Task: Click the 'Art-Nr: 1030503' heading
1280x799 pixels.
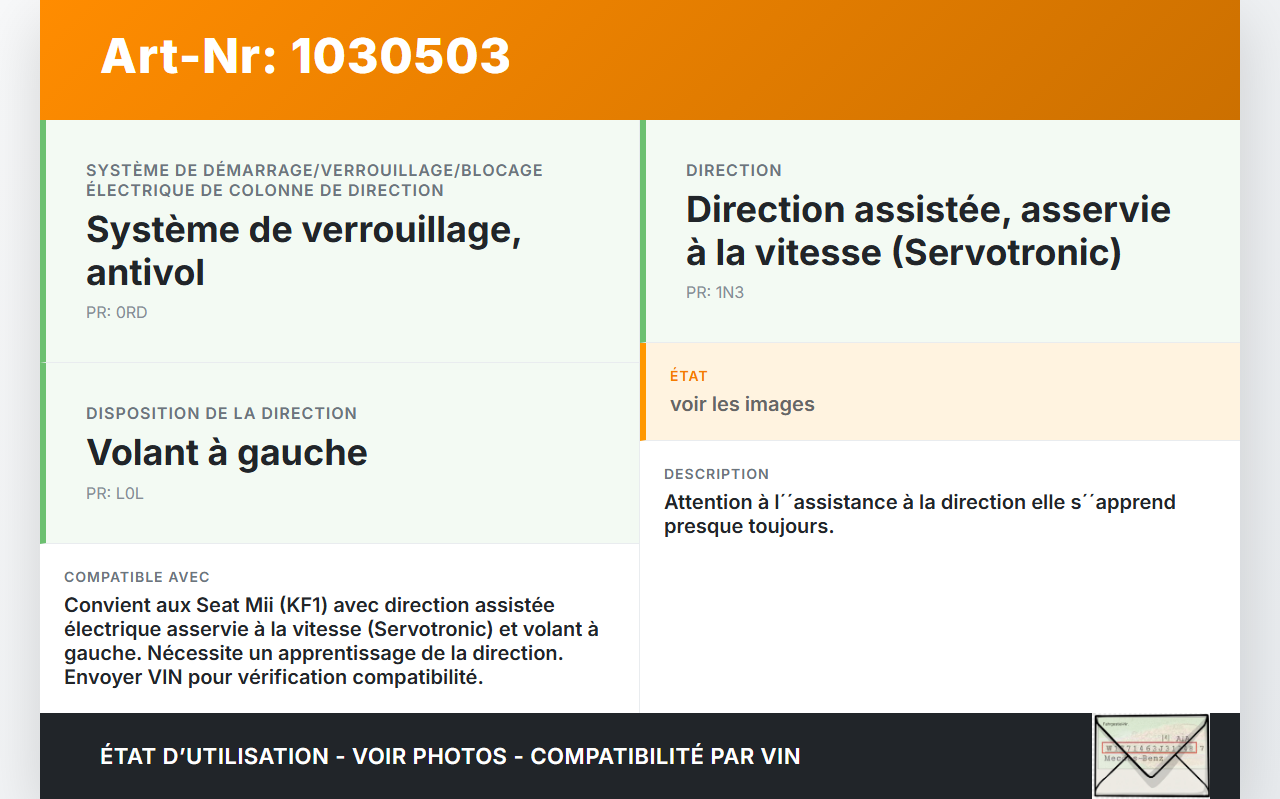Action: pyautogui.click(x=305, y=56)
